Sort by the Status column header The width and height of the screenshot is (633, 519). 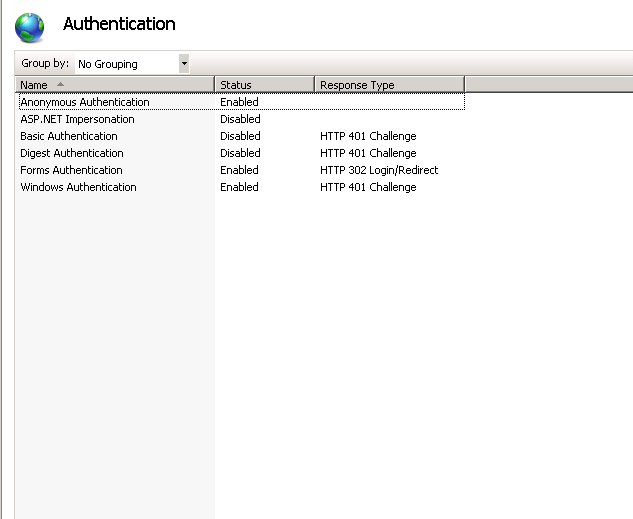coord(236,85)
